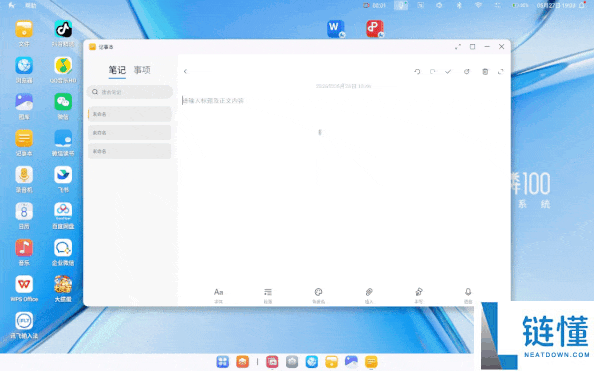
Task: Open the 录音机 recorder app
Action: [24, 179]
